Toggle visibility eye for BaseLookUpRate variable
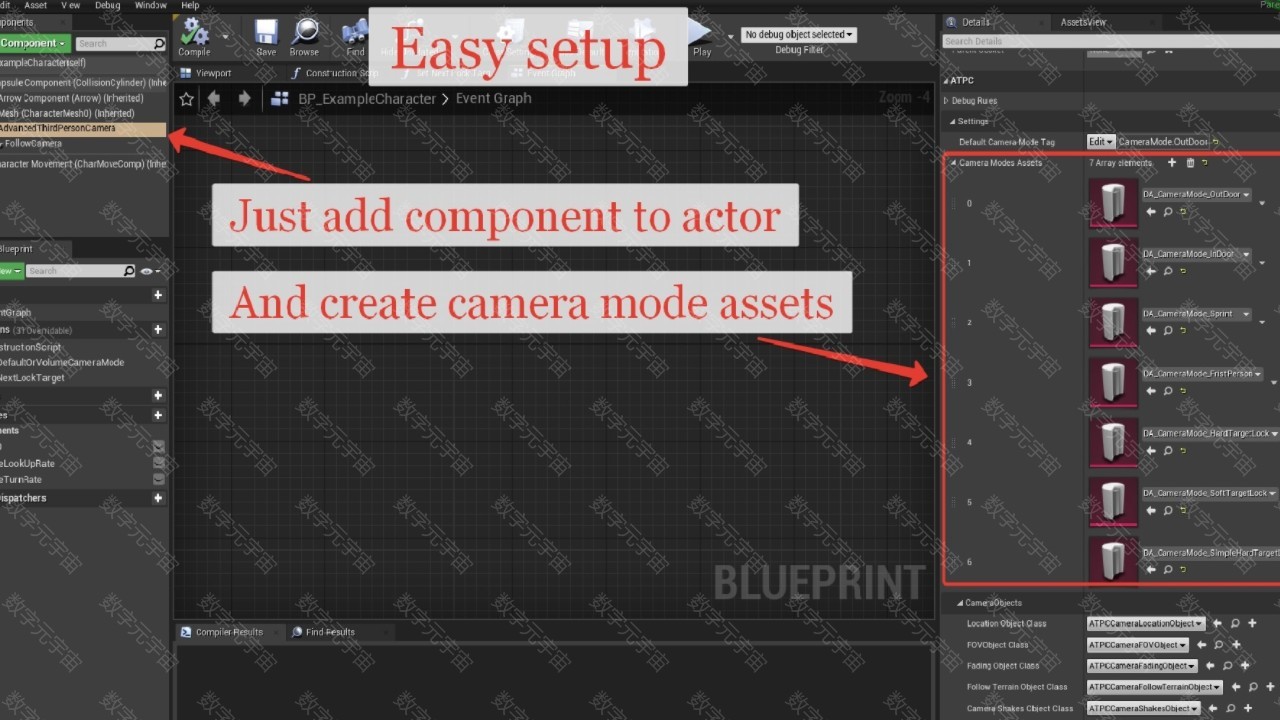Screen dimensions: 1280x720 (x=158, y=463)
